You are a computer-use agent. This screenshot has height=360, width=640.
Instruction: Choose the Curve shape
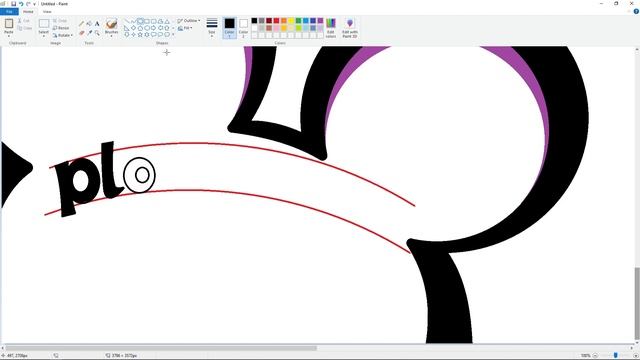(133, 21)
